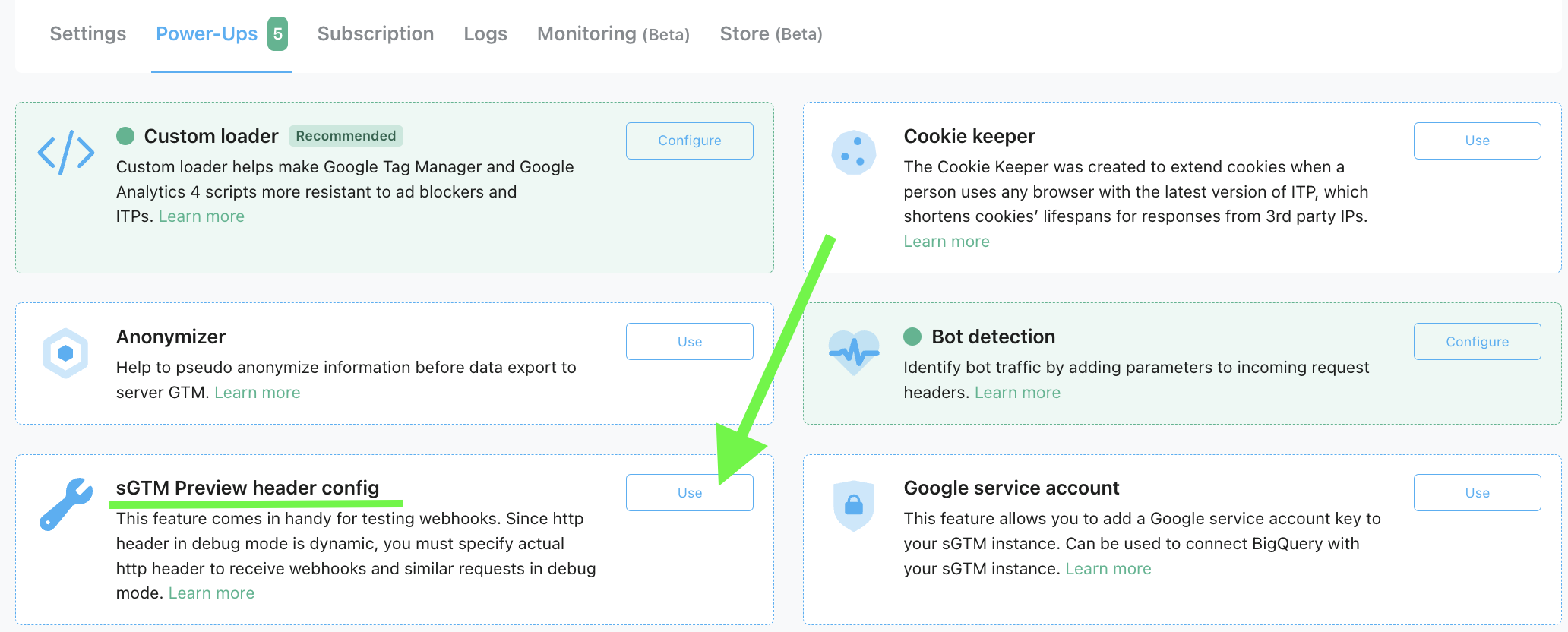
Task: Click Configure on Custom loader
Action: coord(689,141)
